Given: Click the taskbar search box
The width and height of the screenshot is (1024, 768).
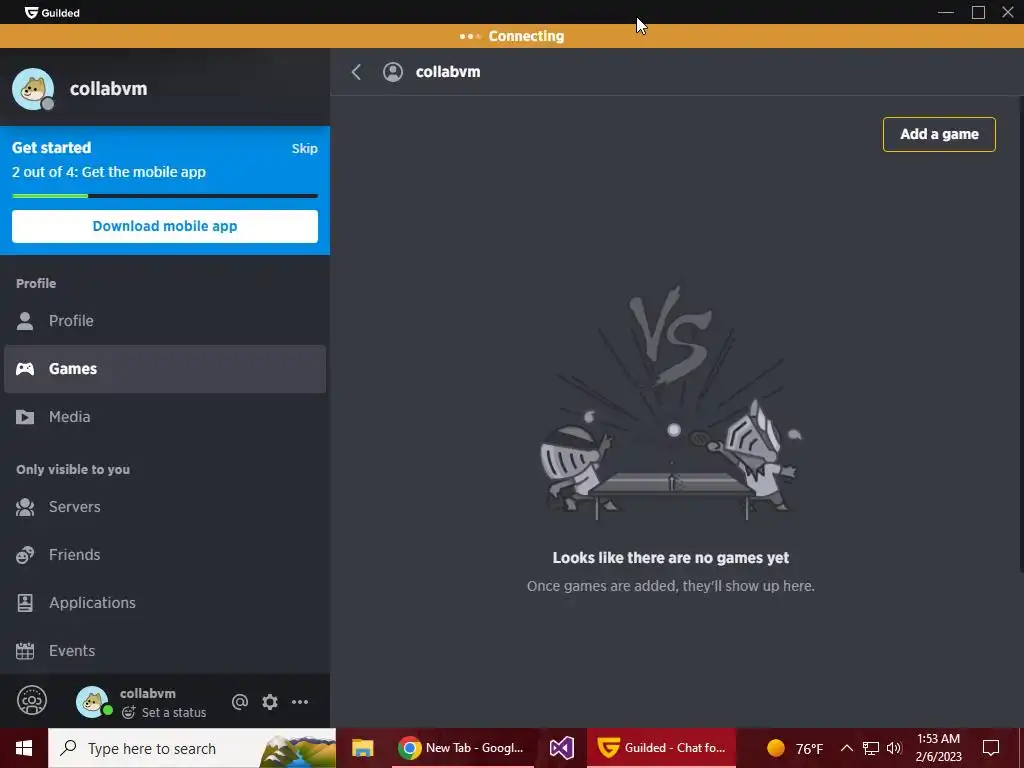Looking at the screenshot, I should (192, 748).
